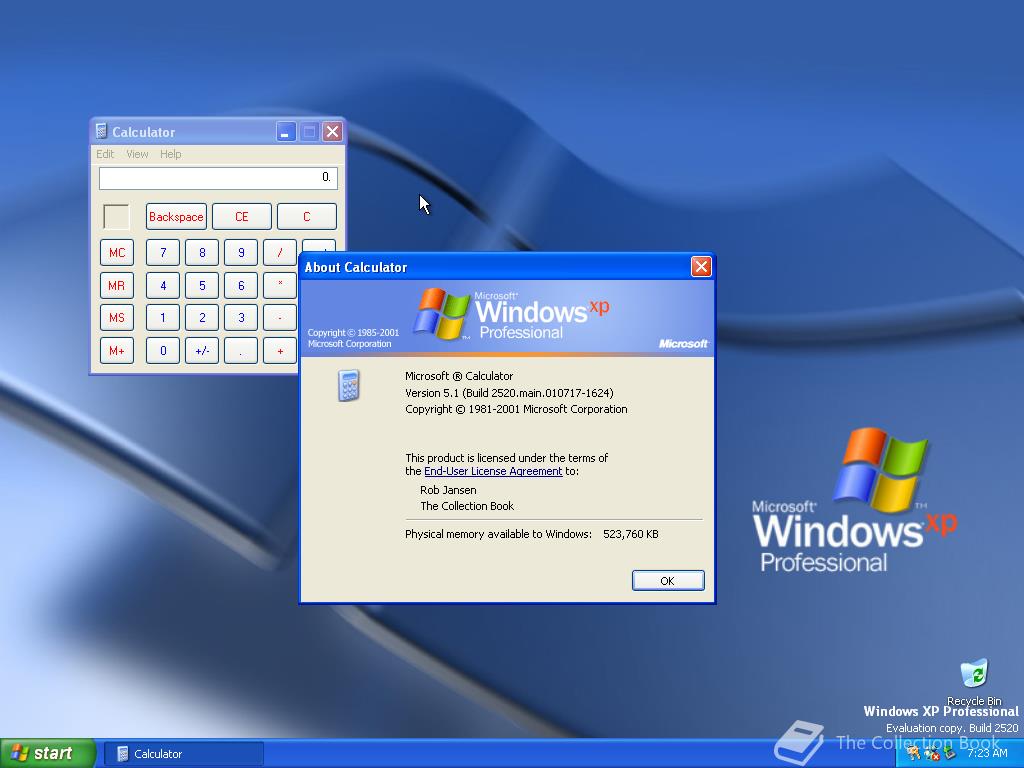Image resolution: width=1024 pixels, height=768 pixels.
Task: Click the leftmost system tray icon
Action: coord(913,753)
